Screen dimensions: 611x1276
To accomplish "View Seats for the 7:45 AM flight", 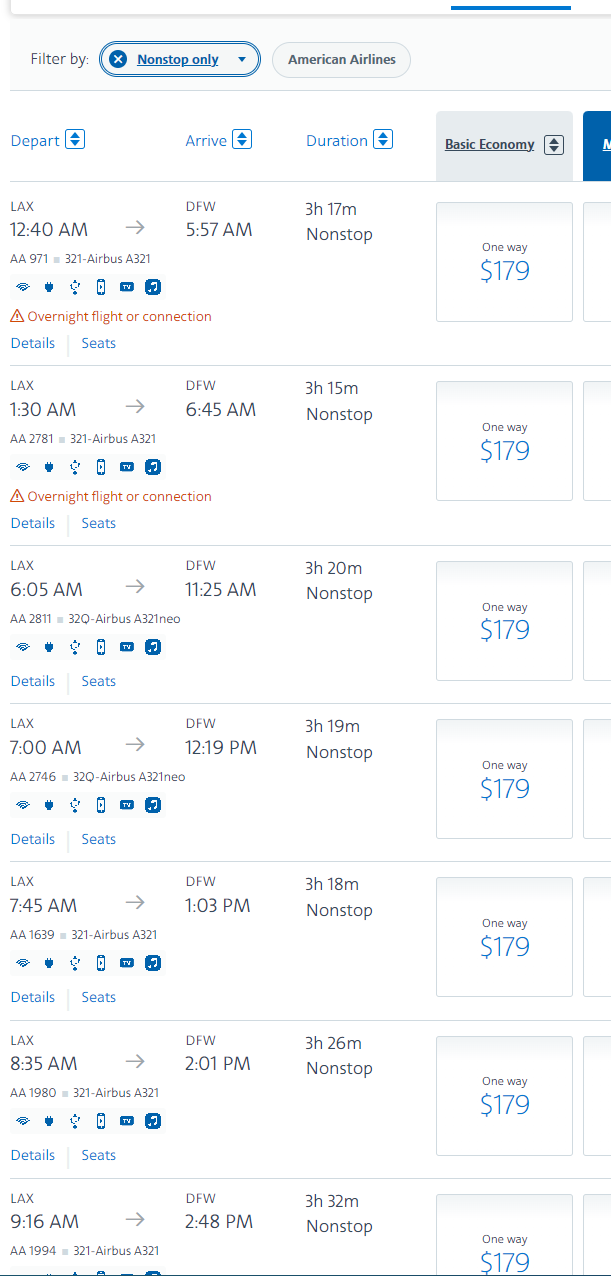I will (99, 997).
